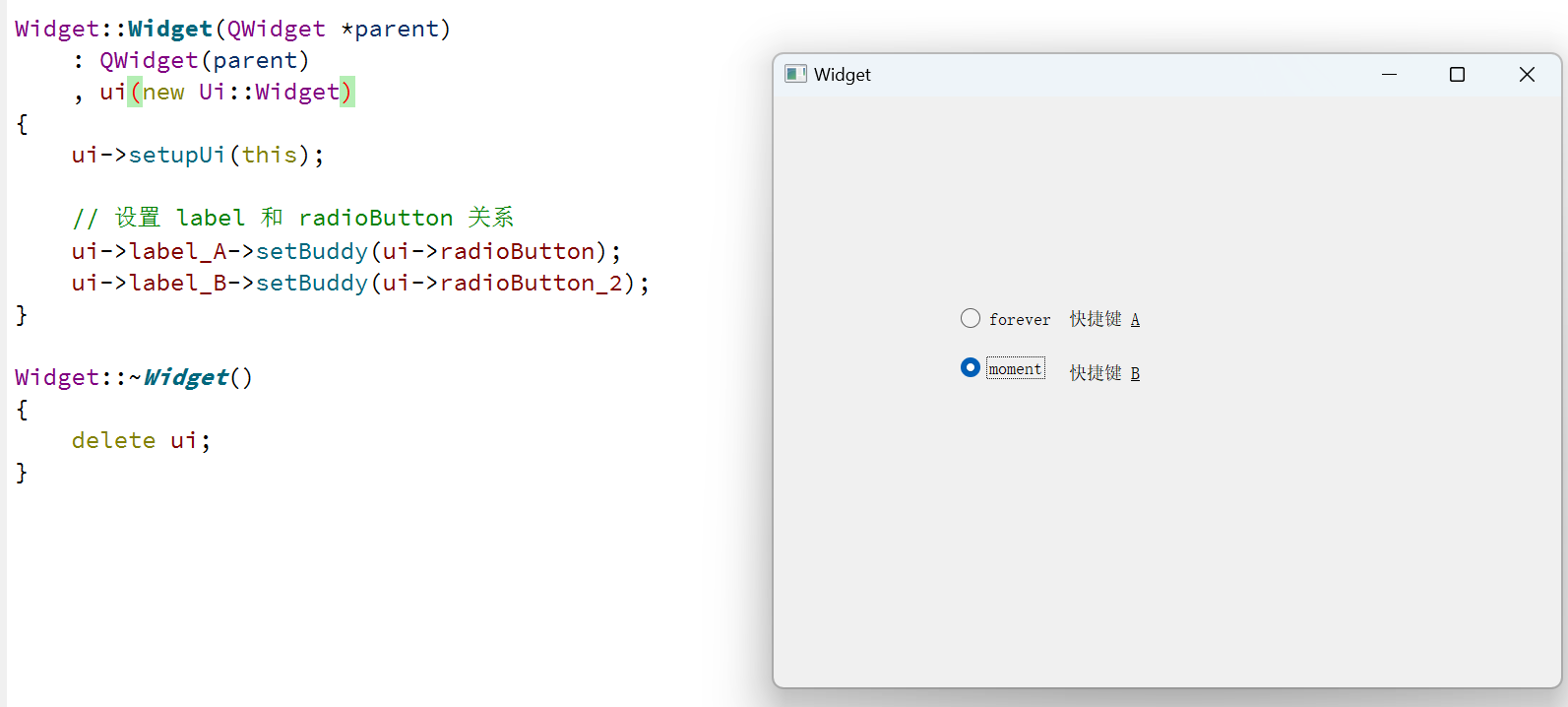Viewport: 1568px width, 707px height.
Task: Click the 'this' keyword in setupUi call
Action: [269, 155]
